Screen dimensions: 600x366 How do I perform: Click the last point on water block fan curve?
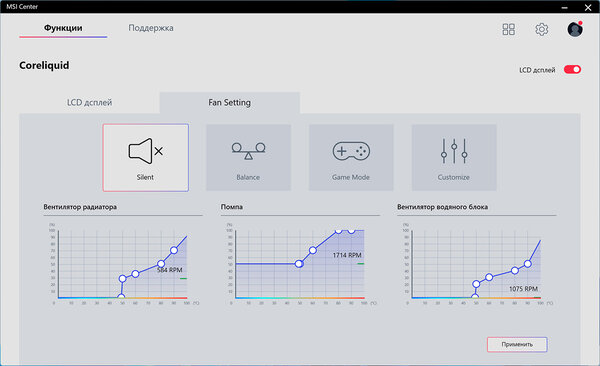(528, 264)
